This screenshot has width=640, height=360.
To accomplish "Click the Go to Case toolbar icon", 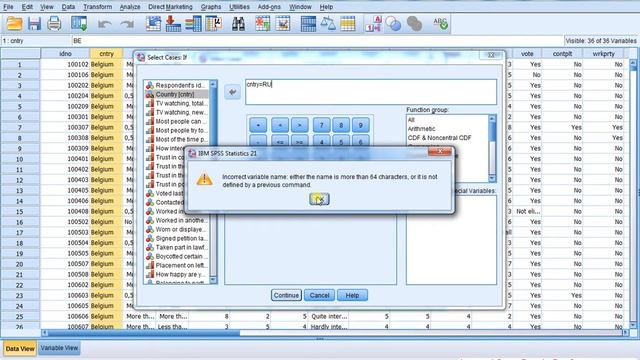I will pos(153,24).
